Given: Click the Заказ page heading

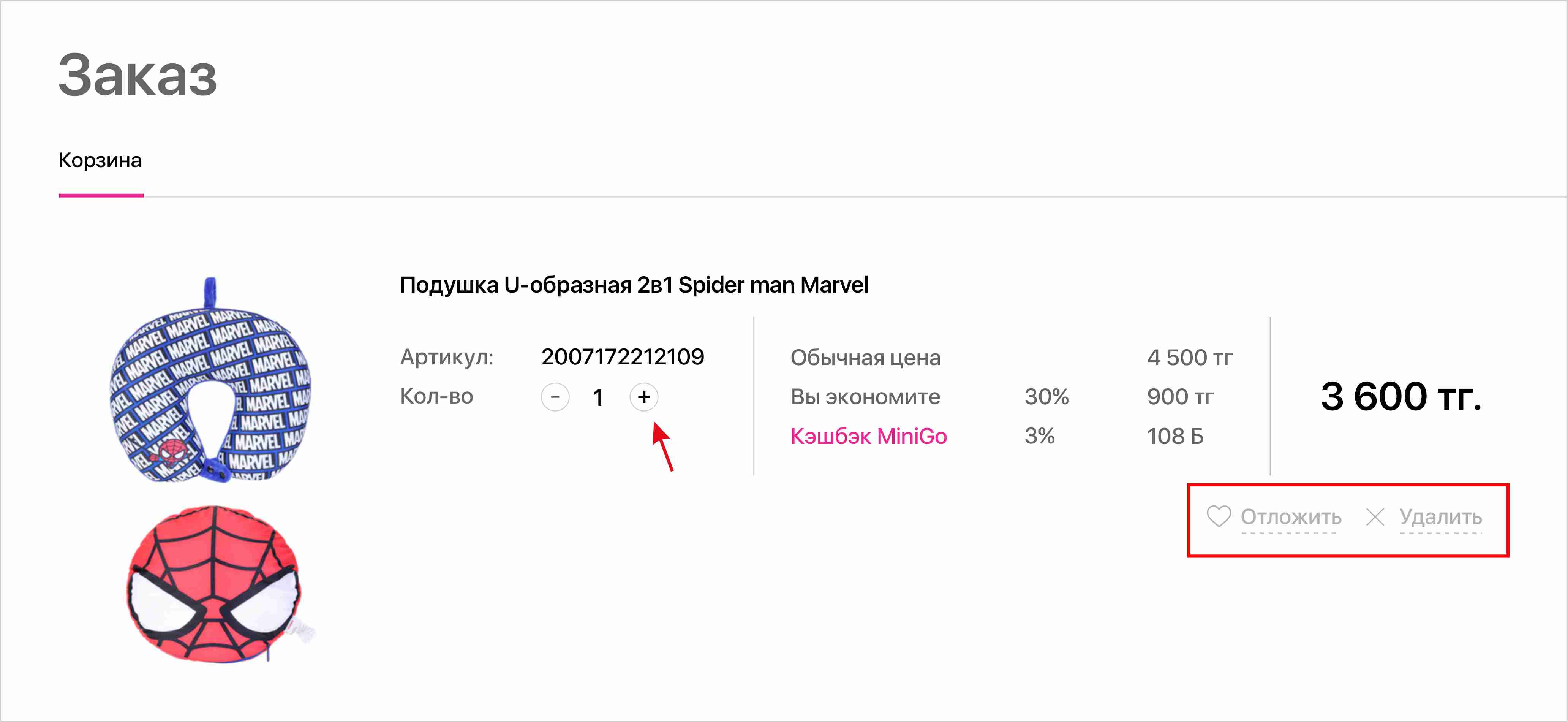Looking at the screenshot, I should (138, 76).
